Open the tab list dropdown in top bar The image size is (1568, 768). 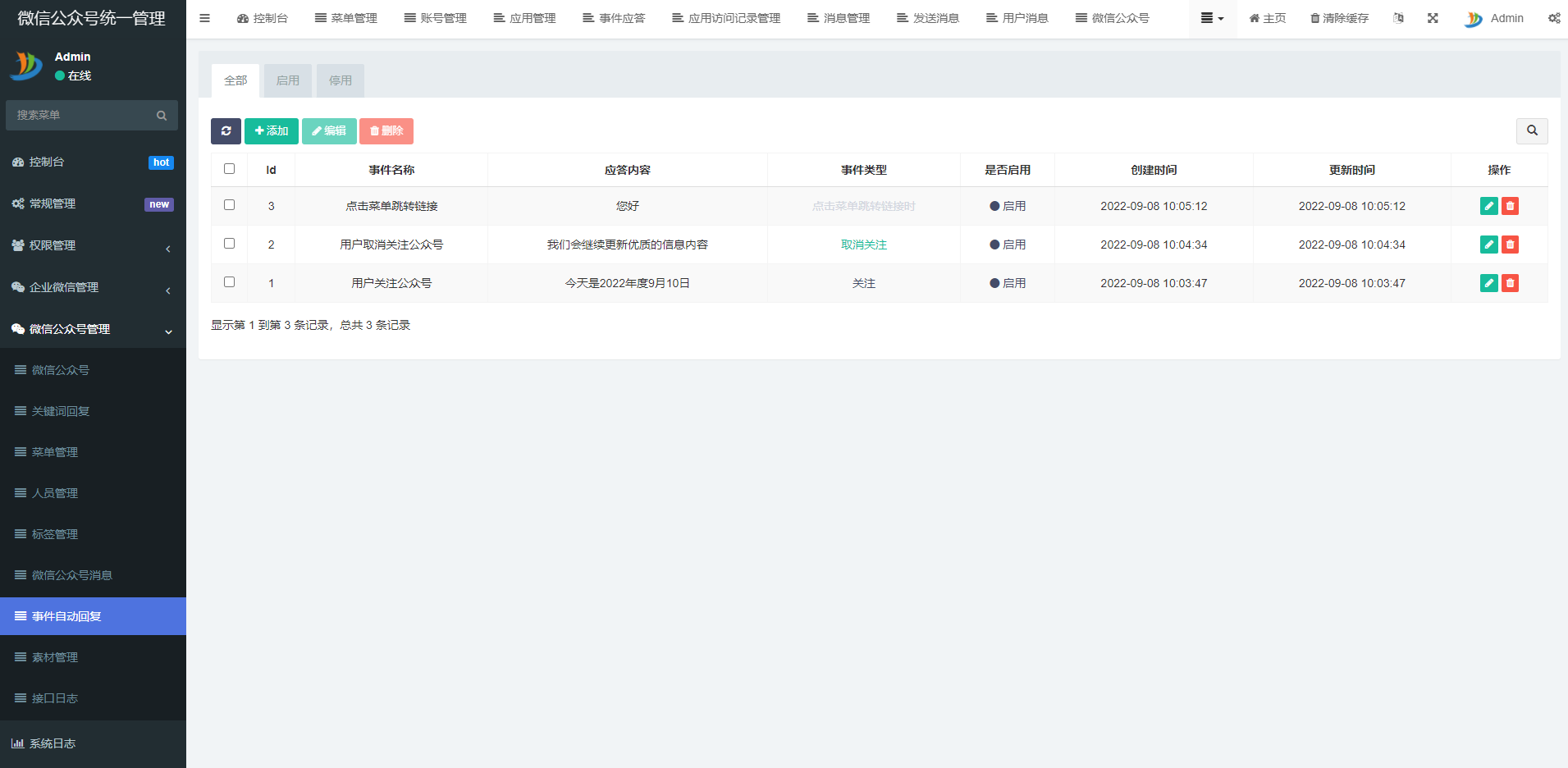[x=1211, y=18]
